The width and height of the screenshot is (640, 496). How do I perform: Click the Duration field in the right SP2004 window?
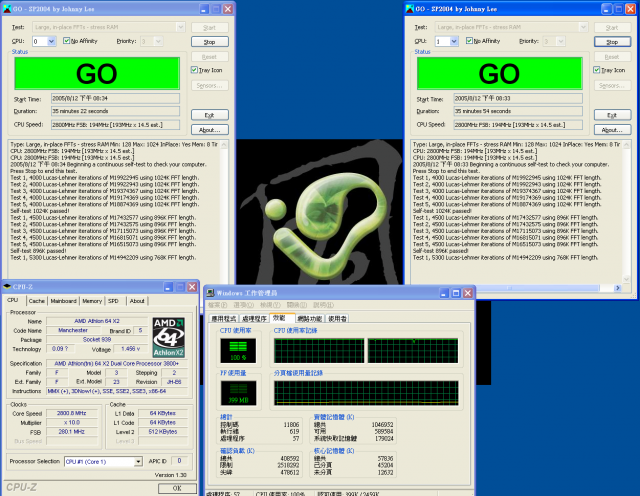point(518,111)
